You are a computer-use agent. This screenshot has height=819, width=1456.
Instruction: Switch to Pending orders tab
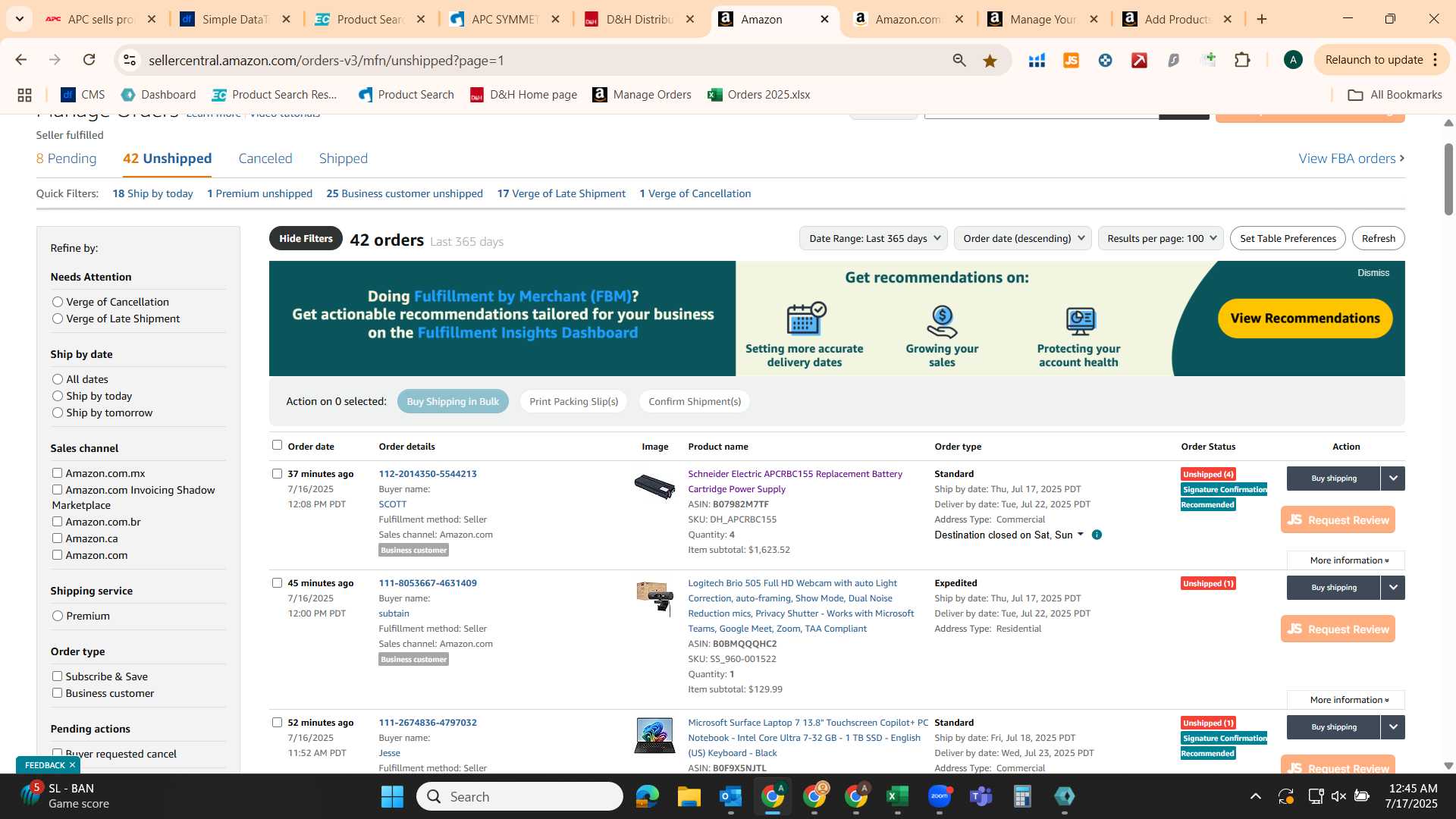(x=67, y=158)
